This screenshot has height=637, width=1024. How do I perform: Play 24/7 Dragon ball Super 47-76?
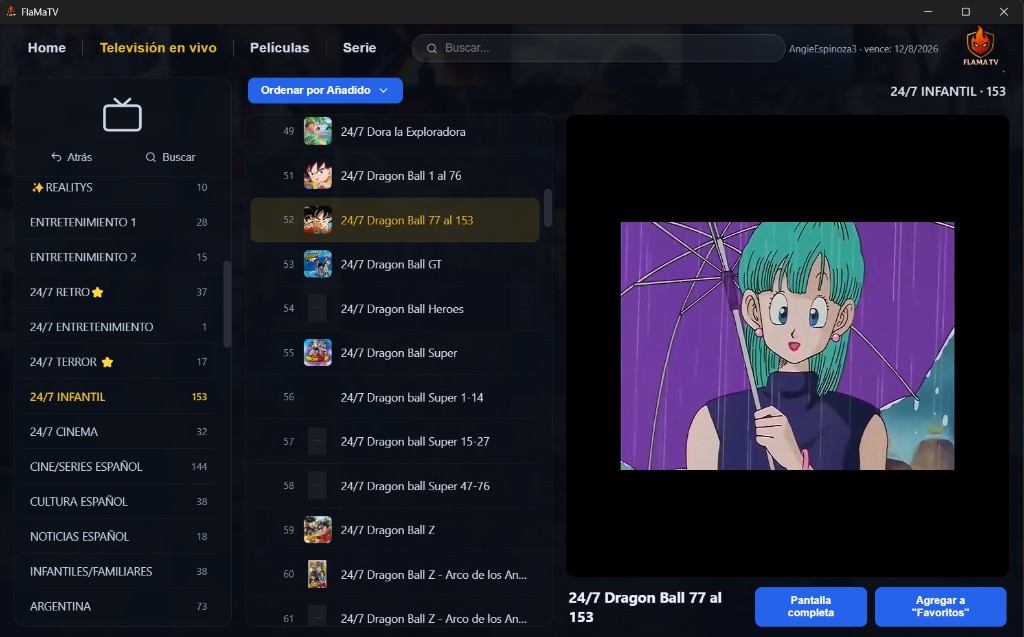(x=395, y=485)
